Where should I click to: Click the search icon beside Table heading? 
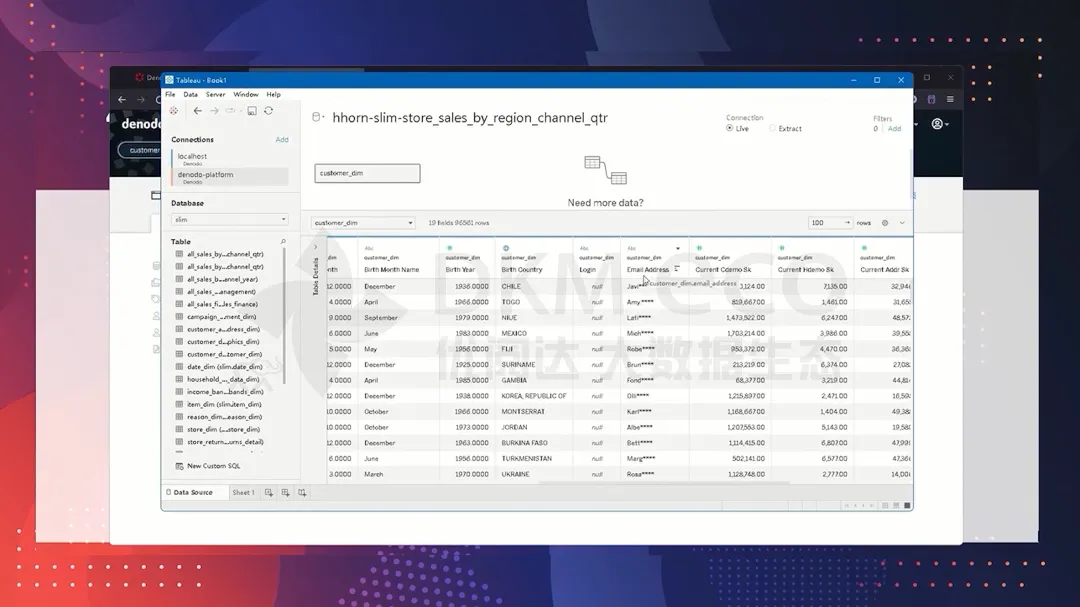(x=283, y=242)
